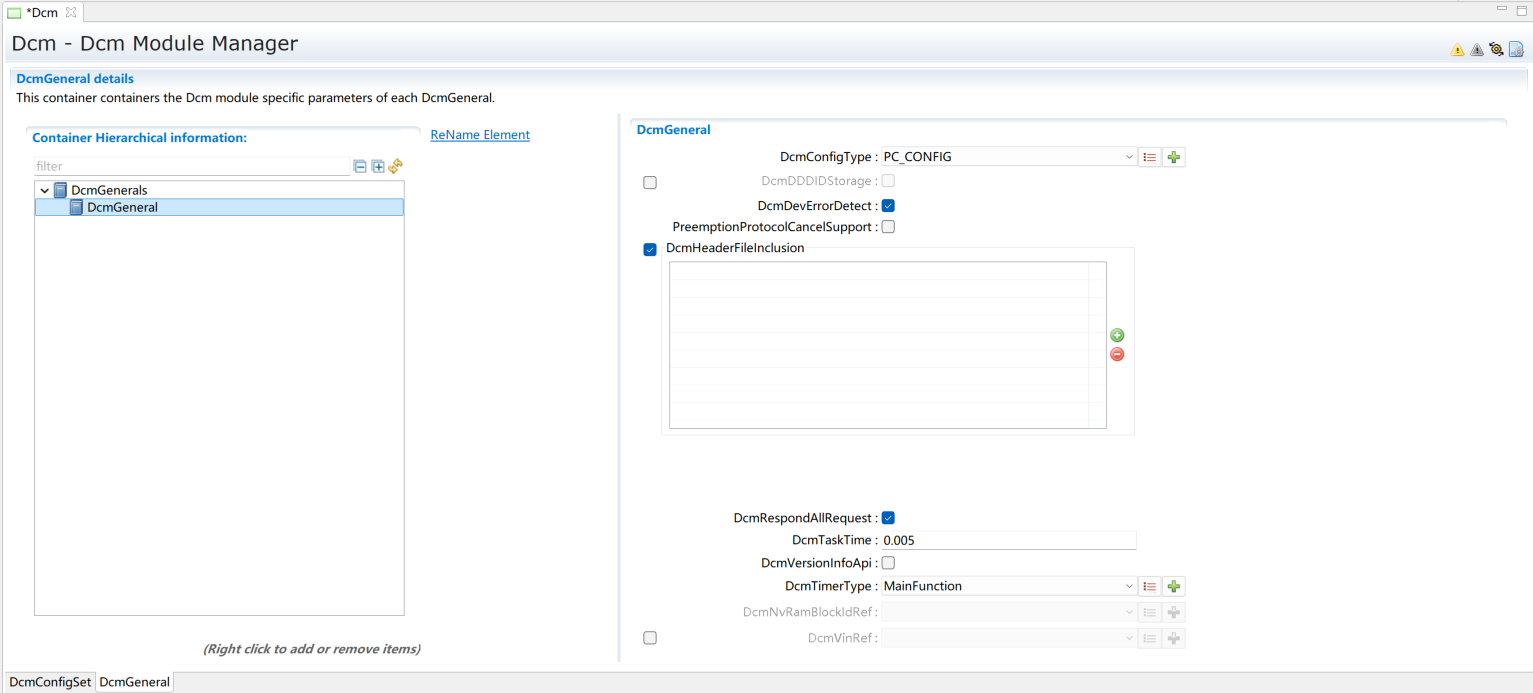Add a DcmHeaderFileInclusion entry with green plus
The height and width of the screenshot is (693, 1533).
pos(1117,336)
